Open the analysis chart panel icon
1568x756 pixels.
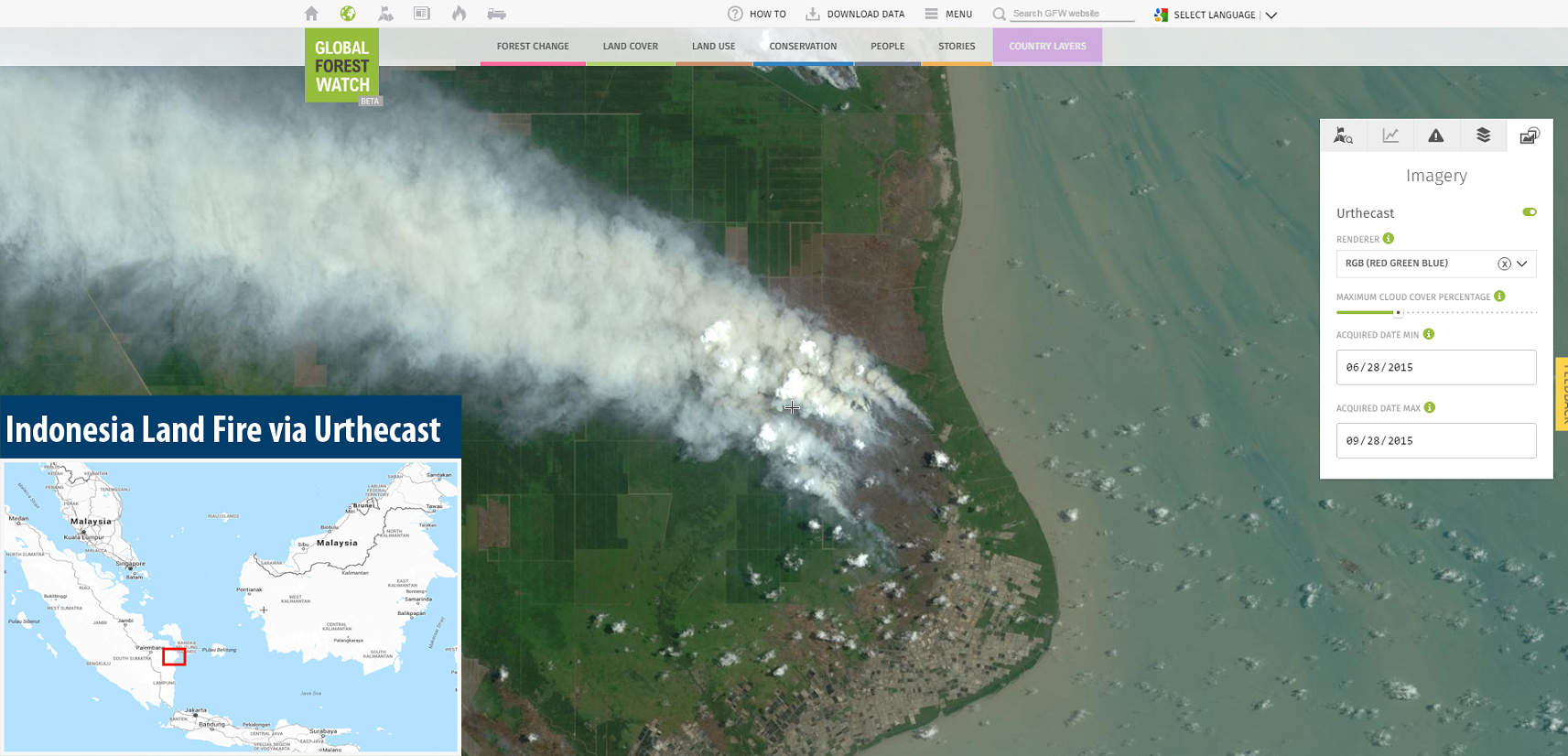1390,135
